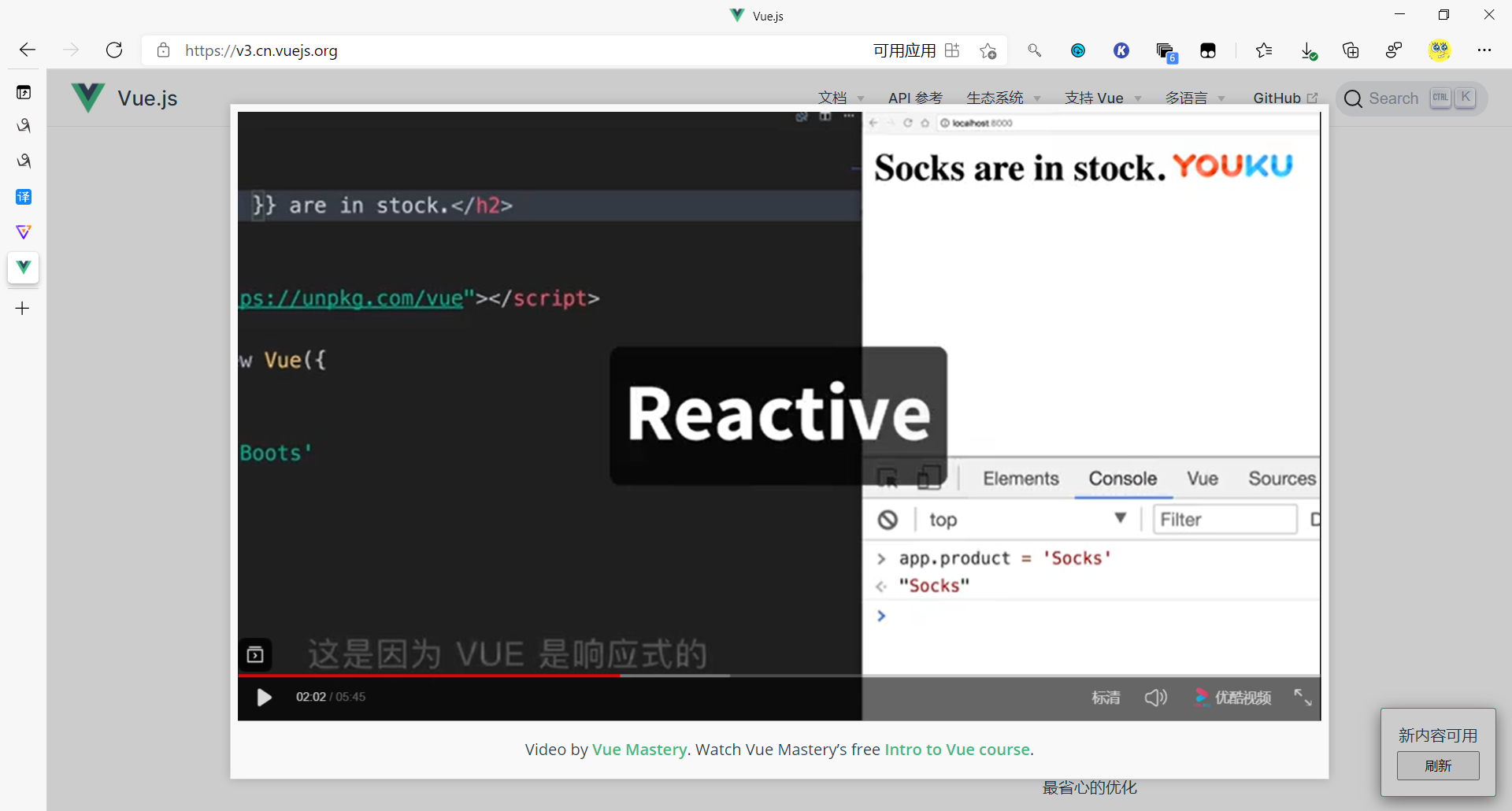This screenshot has width=1512, height=811.
Task: Focus the Search box in site header
Action: click(1411, 98)
